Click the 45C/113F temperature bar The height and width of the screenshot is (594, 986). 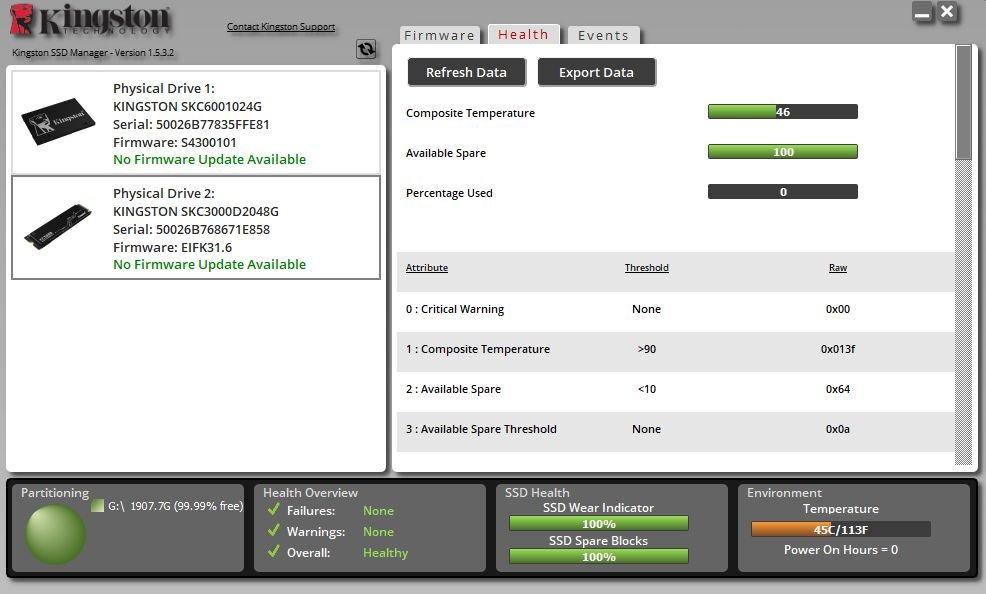click(x=841, y=529)
